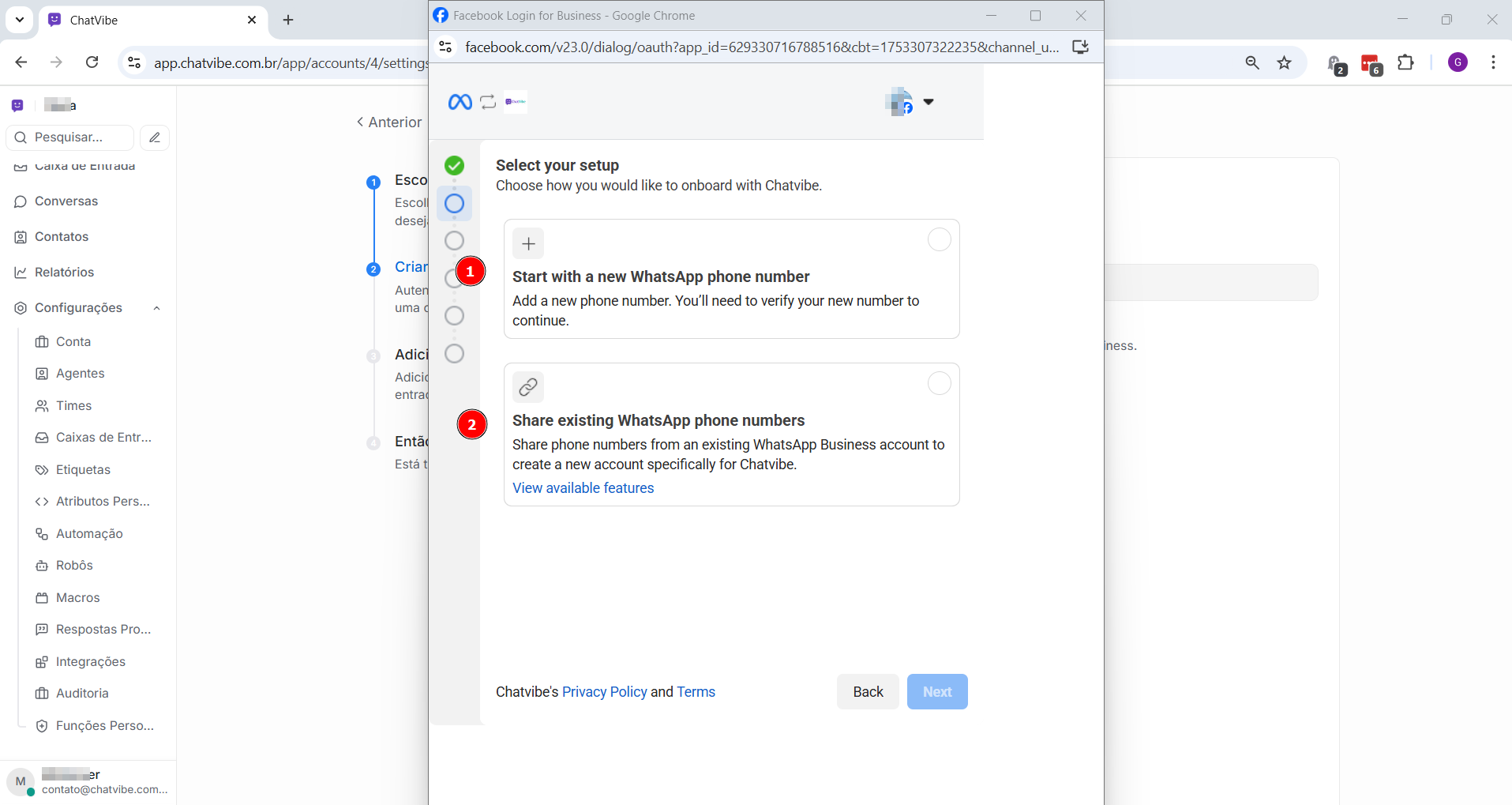Open a new browser tab

pyautogui.click(x=288, y=20)
